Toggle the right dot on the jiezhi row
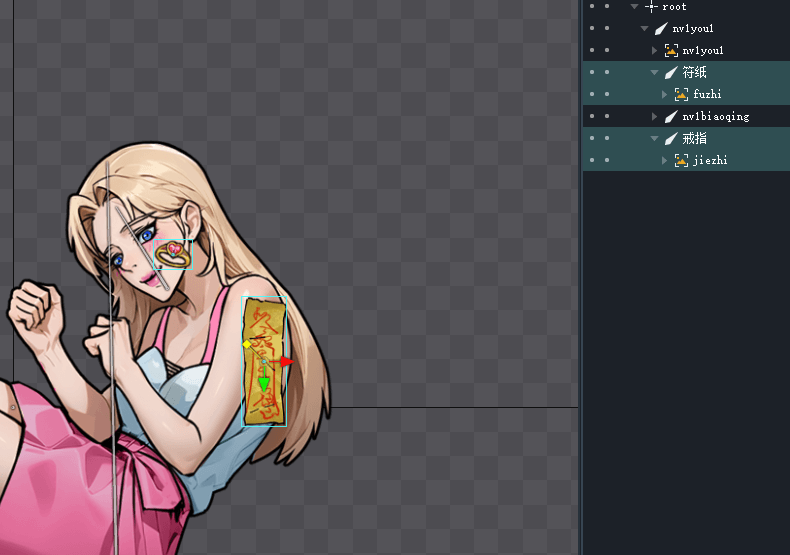790x555 pixels. click(x=607, y=161)
